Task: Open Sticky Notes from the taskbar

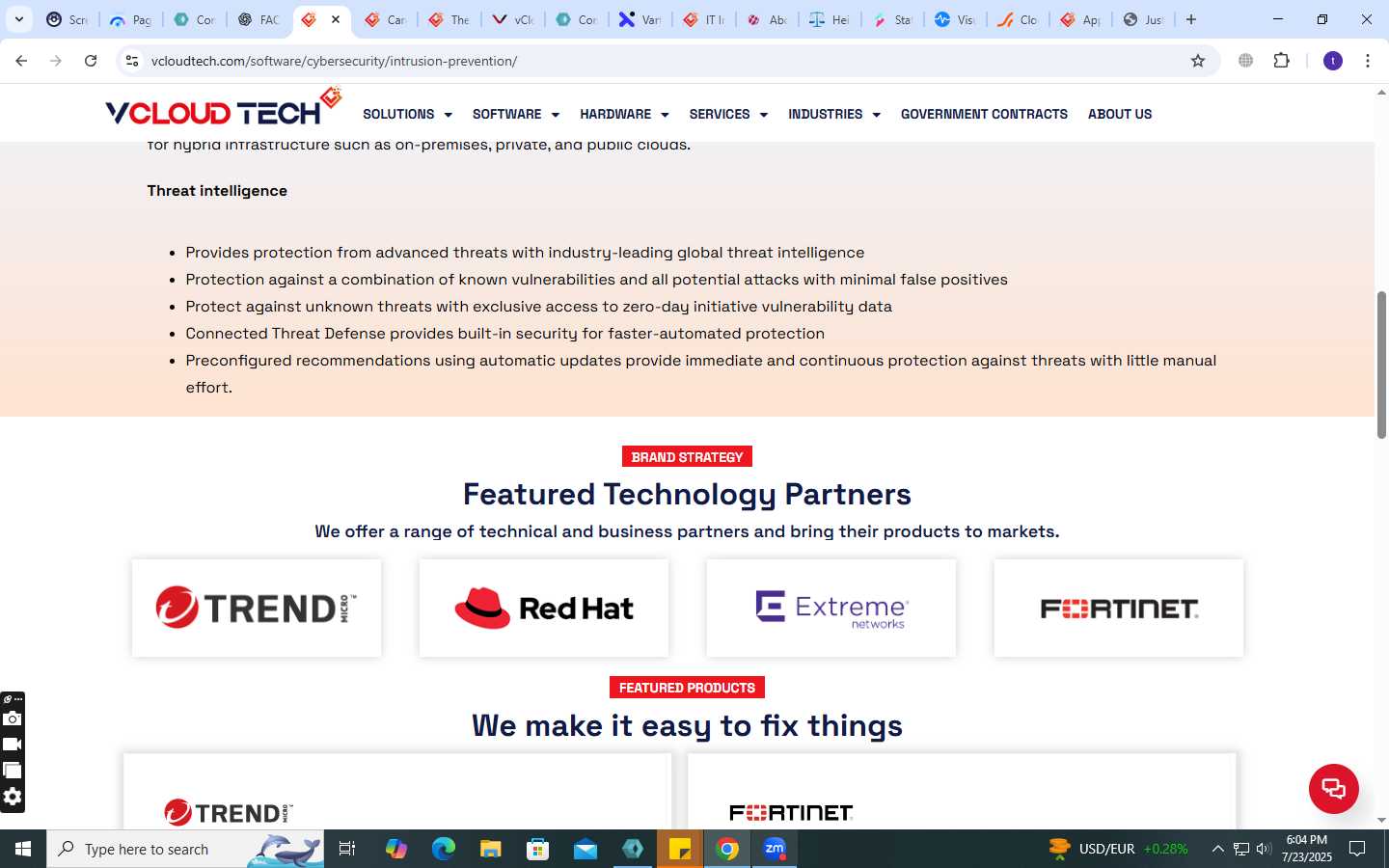Action: coord(680,849)
